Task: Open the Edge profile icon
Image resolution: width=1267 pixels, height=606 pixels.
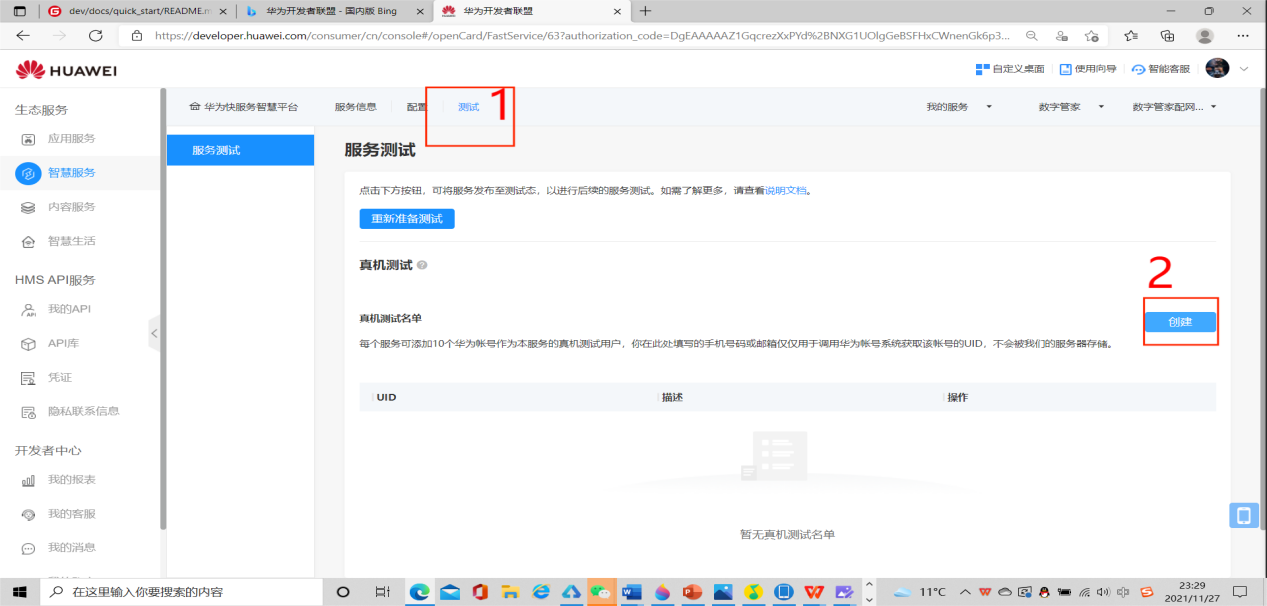Action: tap(1205, 35)
